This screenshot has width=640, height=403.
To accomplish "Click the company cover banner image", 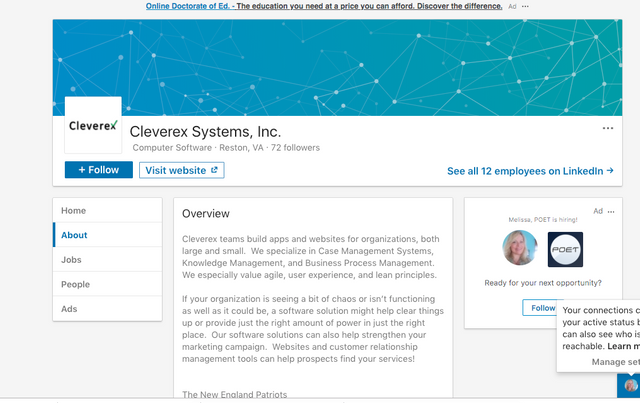I will coord(337,67).
